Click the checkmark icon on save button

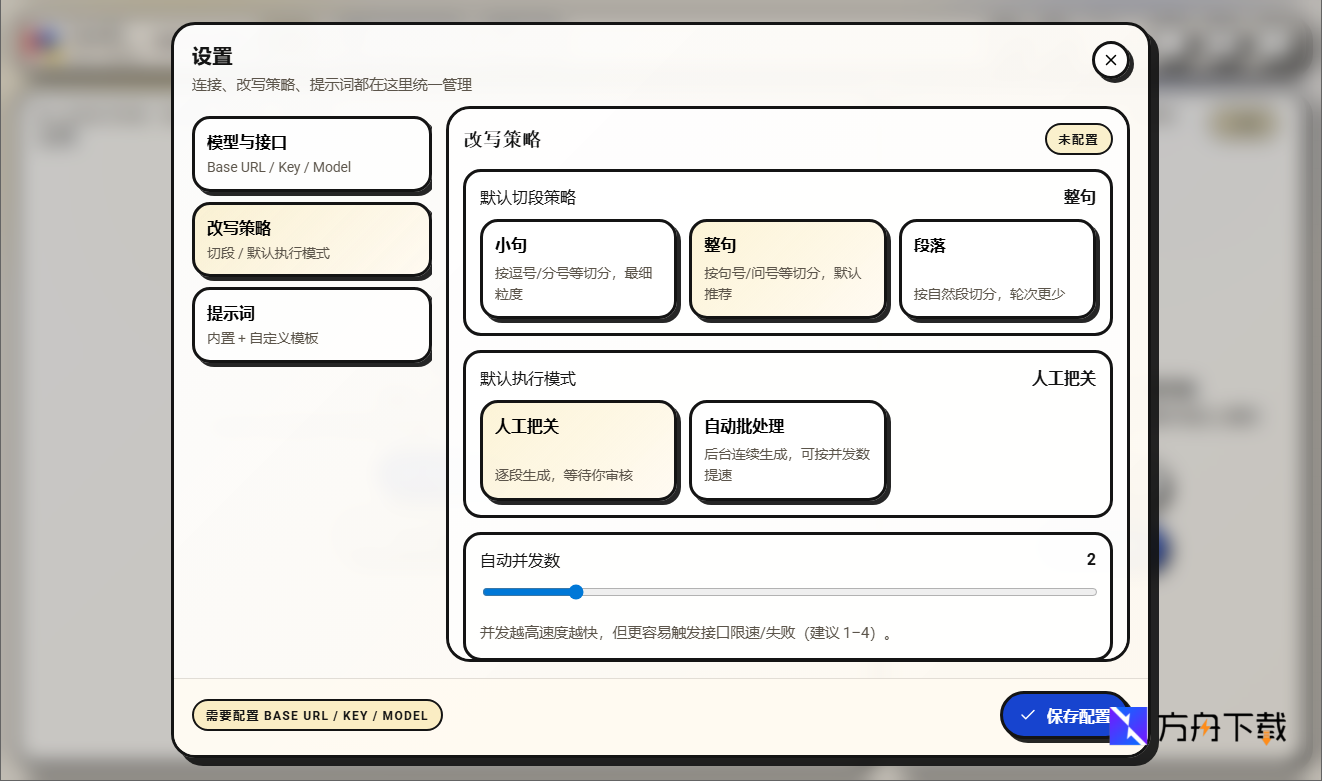(x=1026, y=715)
